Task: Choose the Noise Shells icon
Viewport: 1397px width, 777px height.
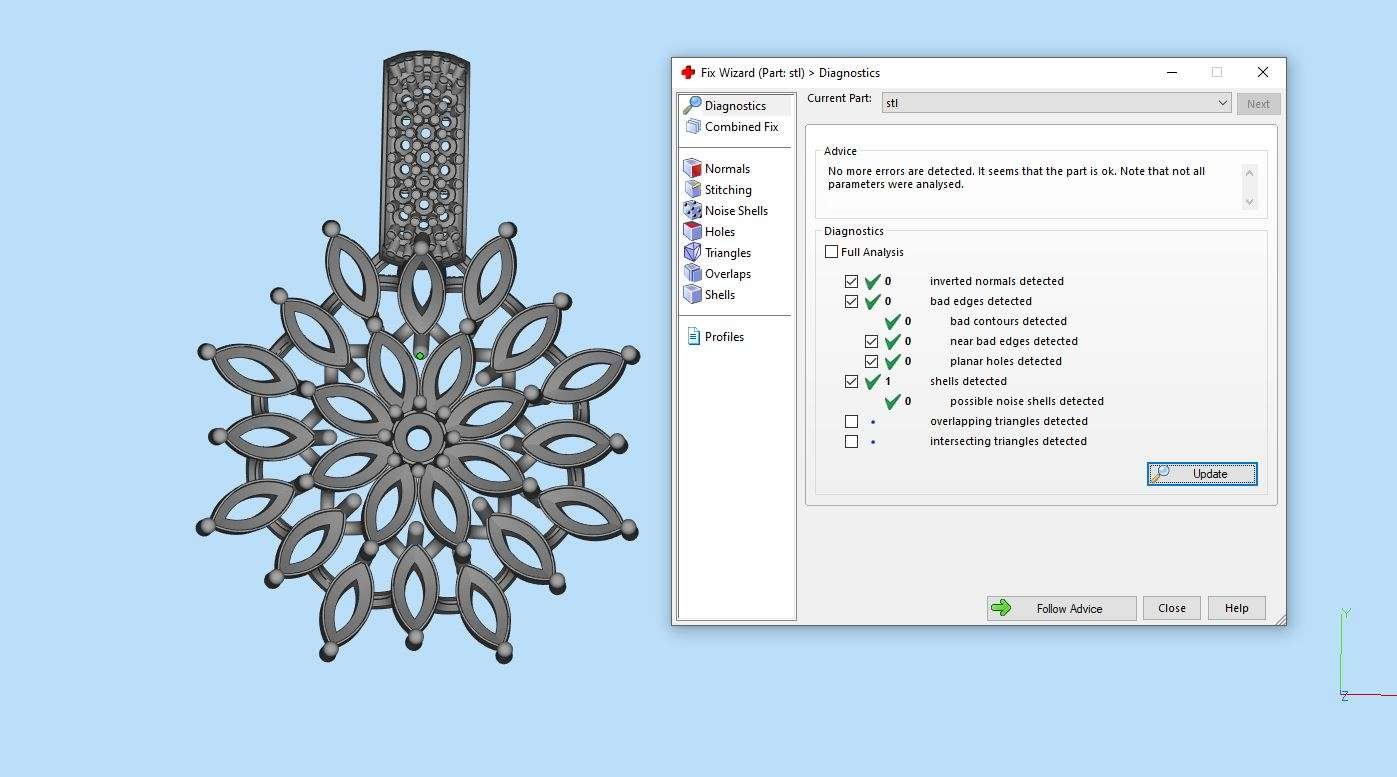Action: point(693,211)
